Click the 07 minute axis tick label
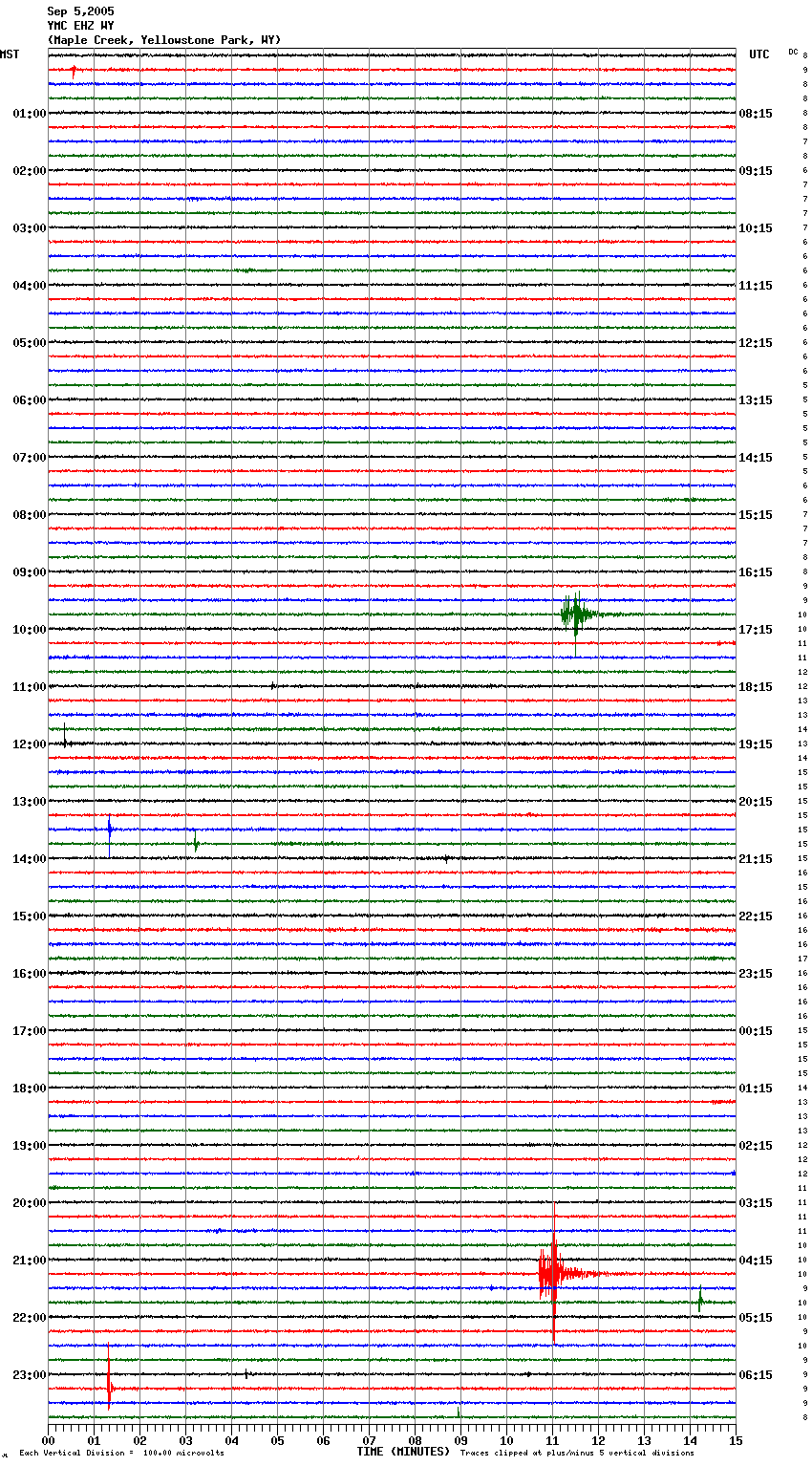Viewport: 812px width, 1466px height. coord(369,1441)
